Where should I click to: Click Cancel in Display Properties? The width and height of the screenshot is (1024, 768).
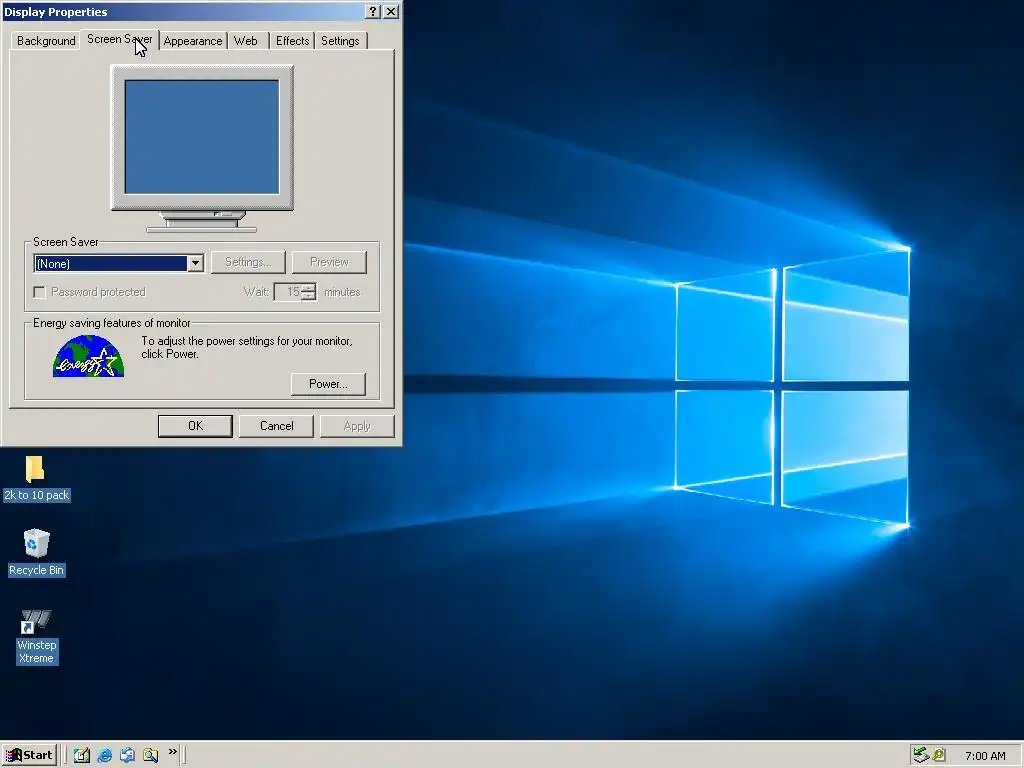coord(276,426)
